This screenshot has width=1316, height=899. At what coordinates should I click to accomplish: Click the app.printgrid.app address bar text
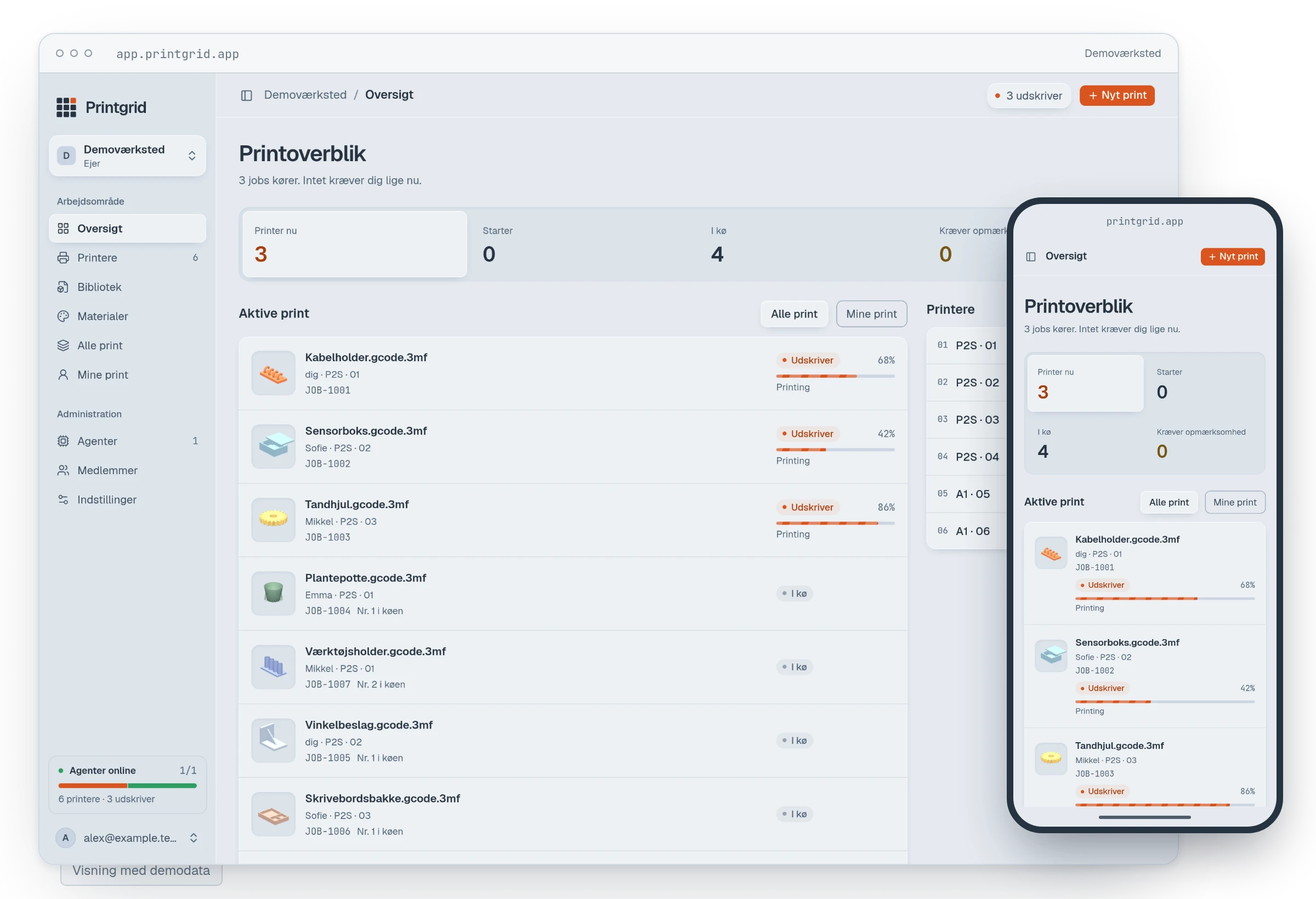click(x=178, y=54)
